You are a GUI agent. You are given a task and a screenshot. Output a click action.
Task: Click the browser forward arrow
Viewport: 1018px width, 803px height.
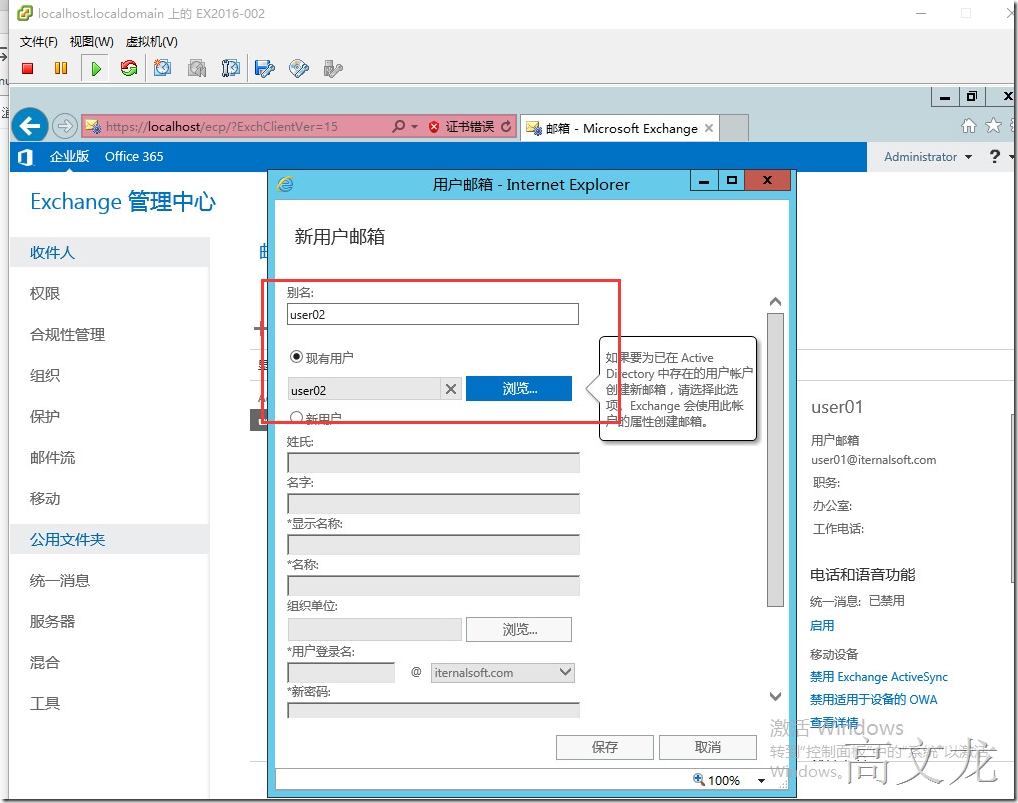[64, 126]
